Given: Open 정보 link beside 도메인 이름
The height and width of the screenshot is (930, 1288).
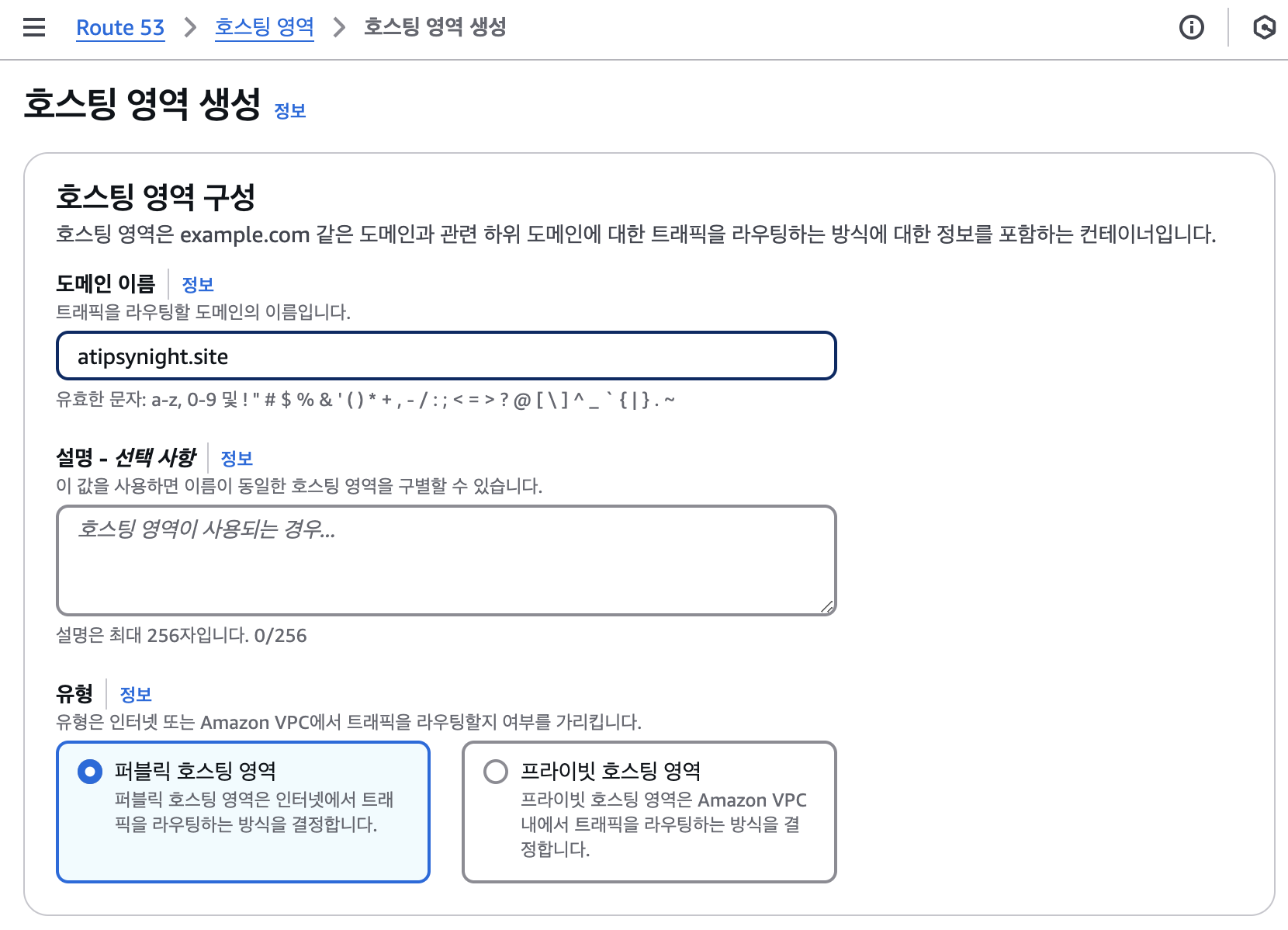Looking at the screenshot, I should pos(197,285).
